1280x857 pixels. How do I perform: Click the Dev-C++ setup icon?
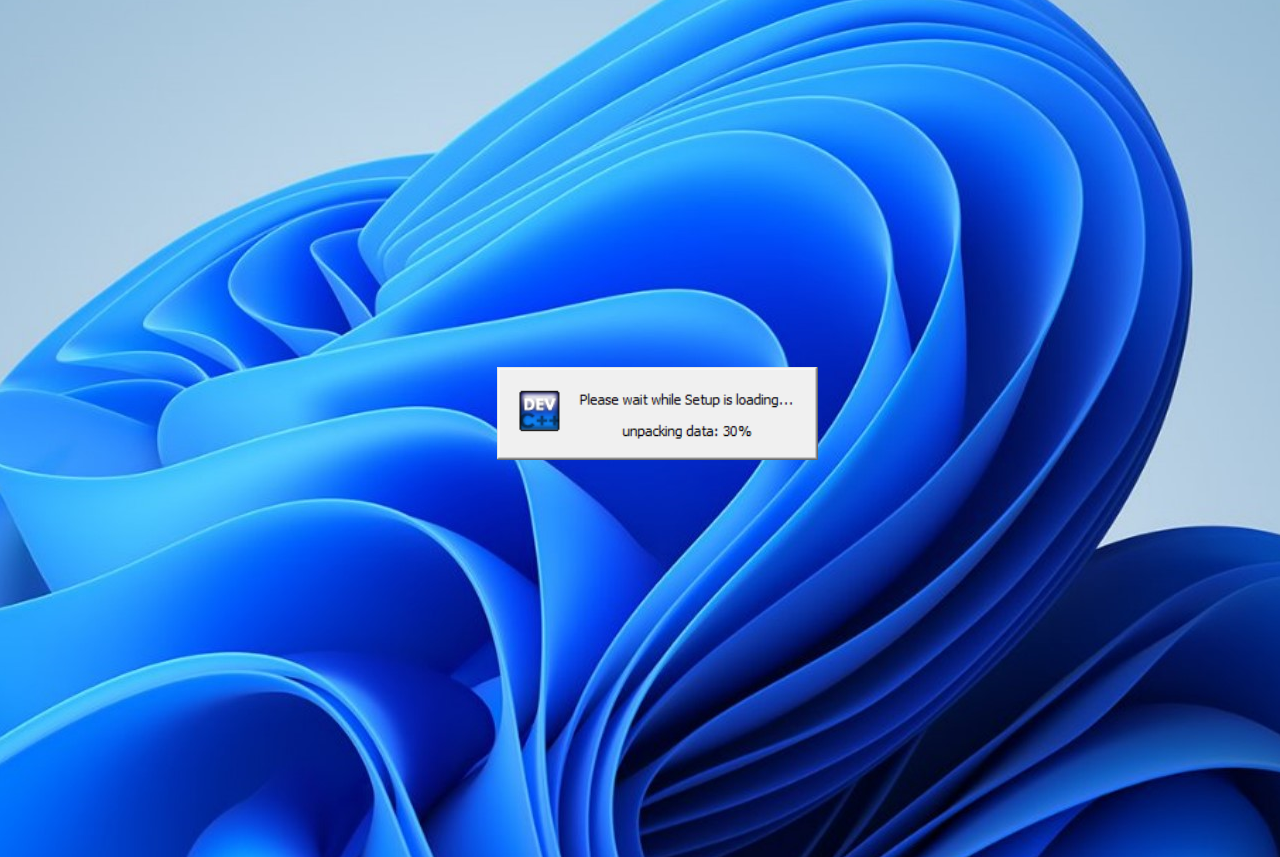(539, 411)
